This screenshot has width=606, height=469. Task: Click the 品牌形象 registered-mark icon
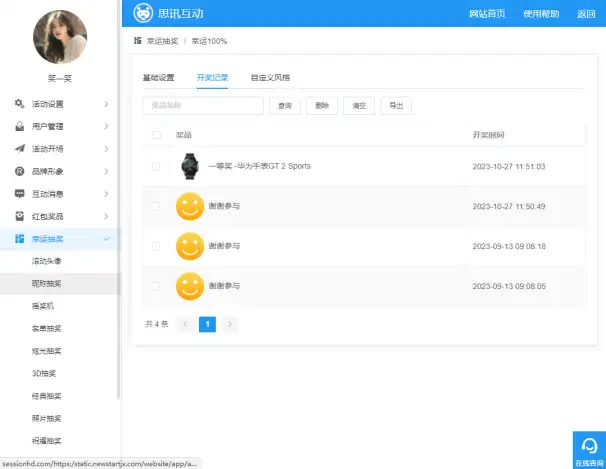19,171
